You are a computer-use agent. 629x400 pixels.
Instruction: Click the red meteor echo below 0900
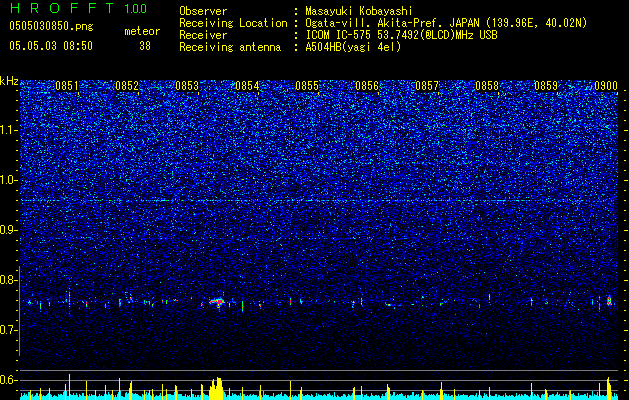pyautogui.click(x=609, y=301)
